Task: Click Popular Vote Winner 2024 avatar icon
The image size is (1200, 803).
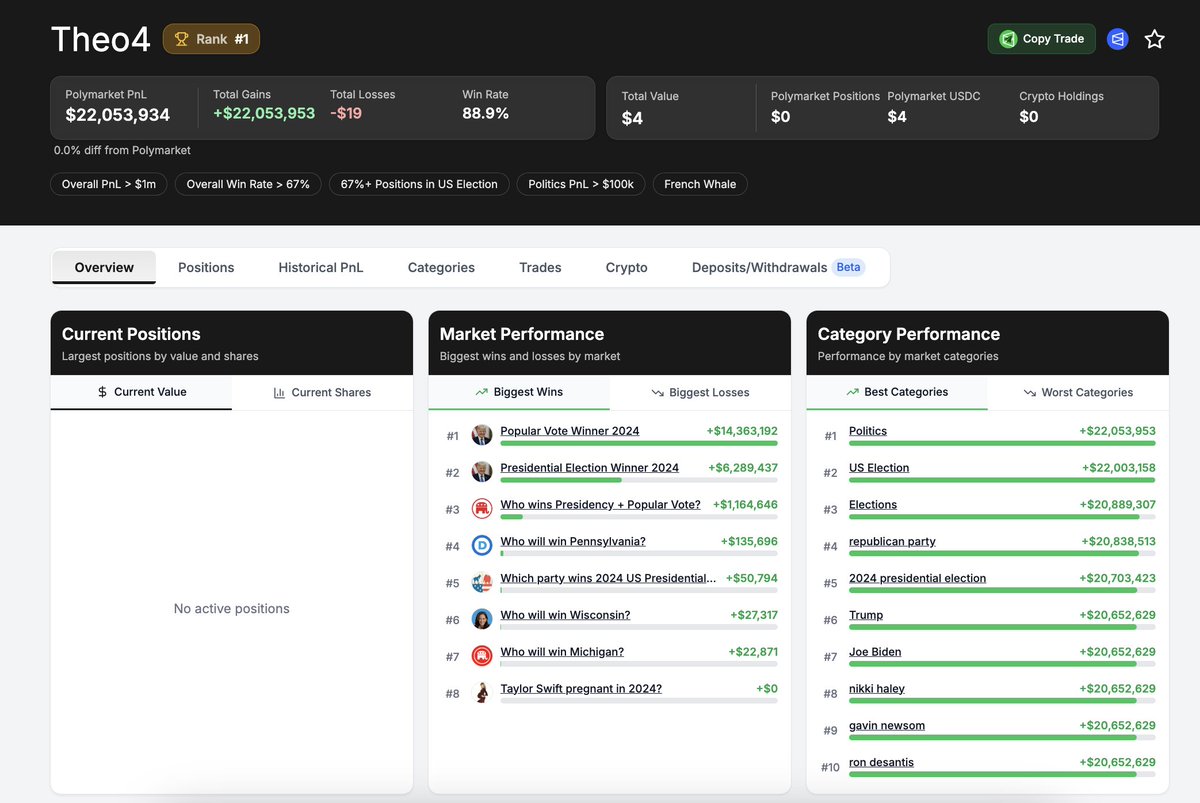Action: pos(482,435)
